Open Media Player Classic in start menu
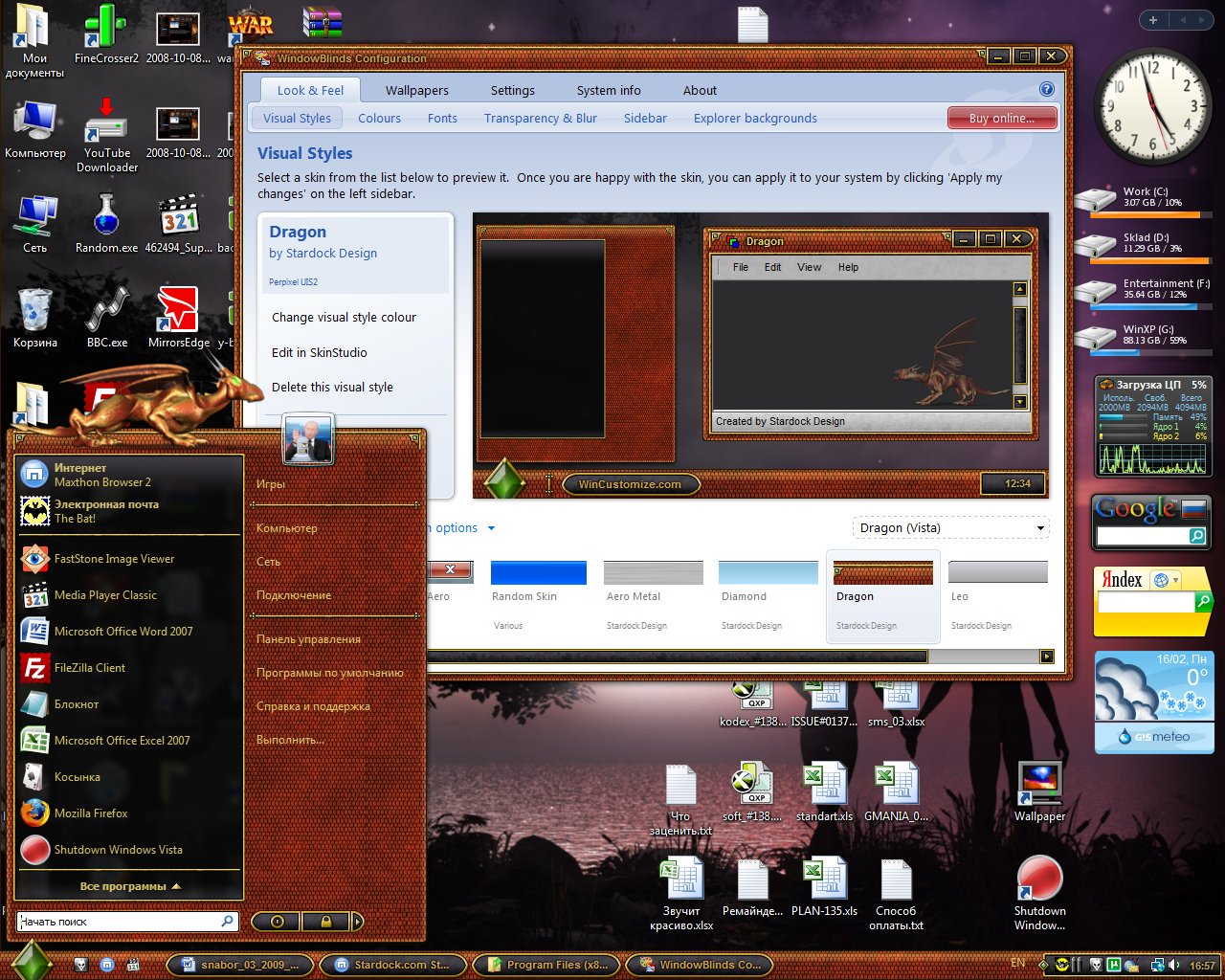The height and width of the screenshot is (980, 1225). (x=129, y=594)
